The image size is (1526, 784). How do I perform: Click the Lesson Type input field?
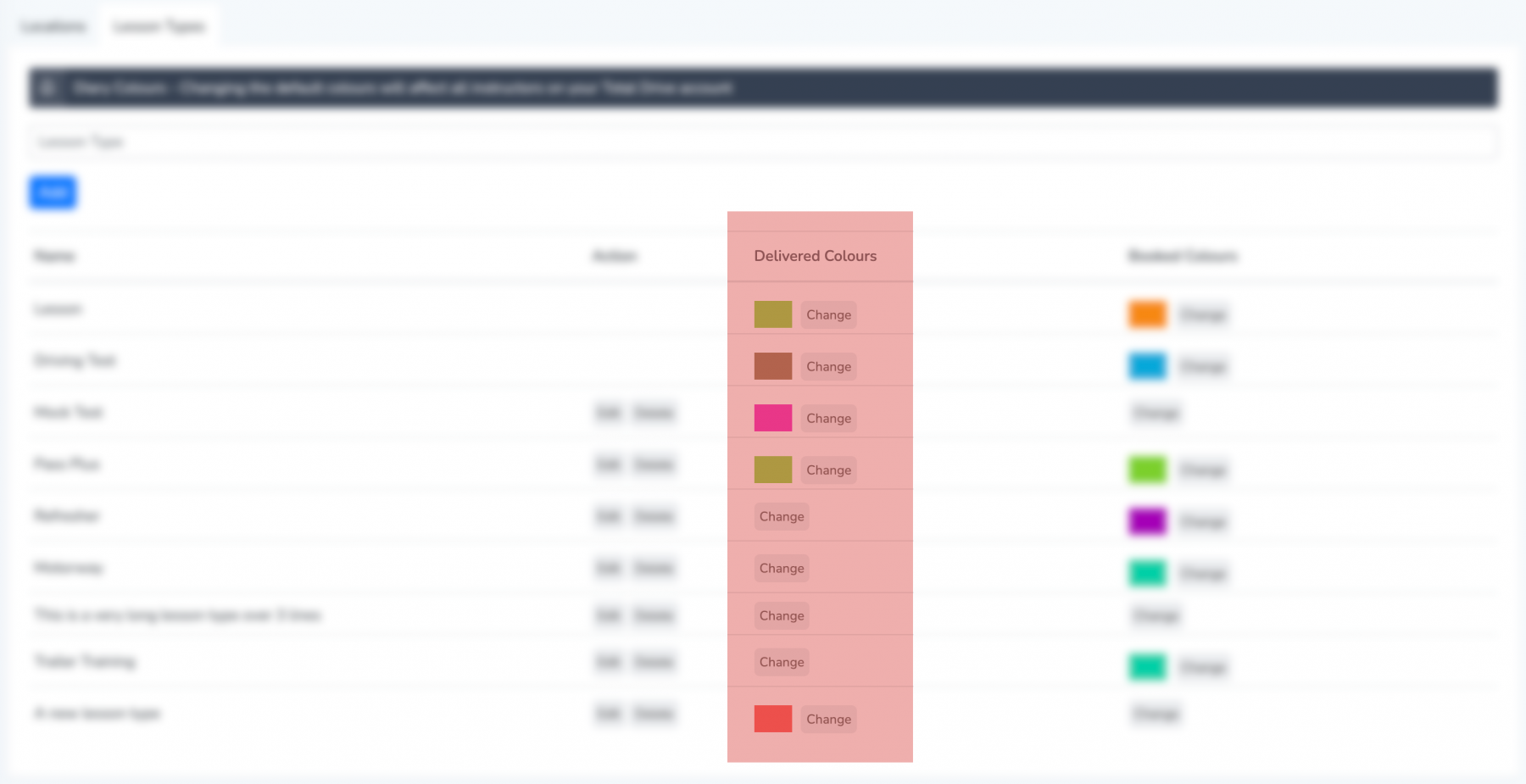coord(763,142)
